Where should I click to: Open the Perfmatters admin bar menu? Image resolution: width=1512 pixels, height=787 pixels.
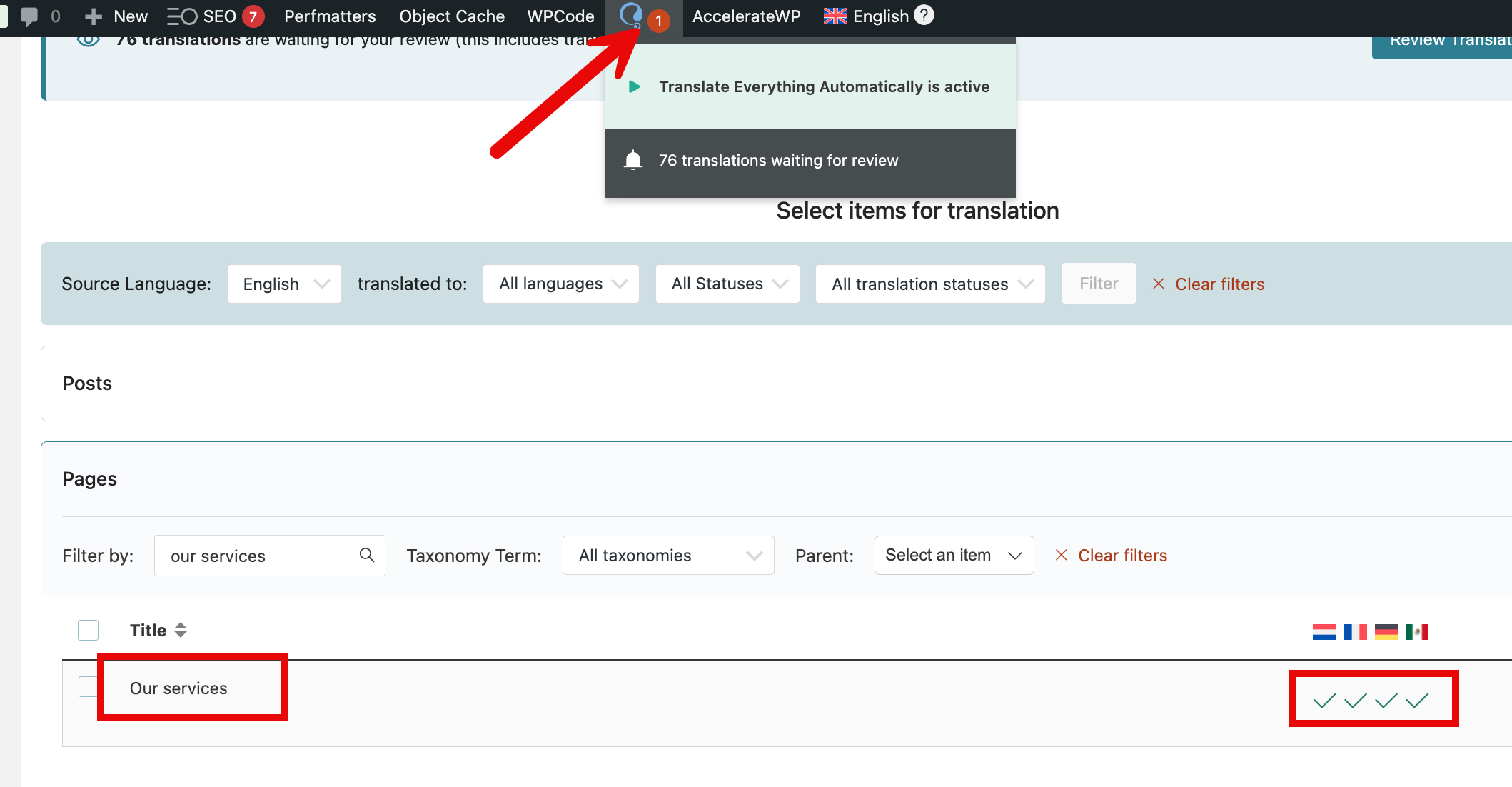329,16
